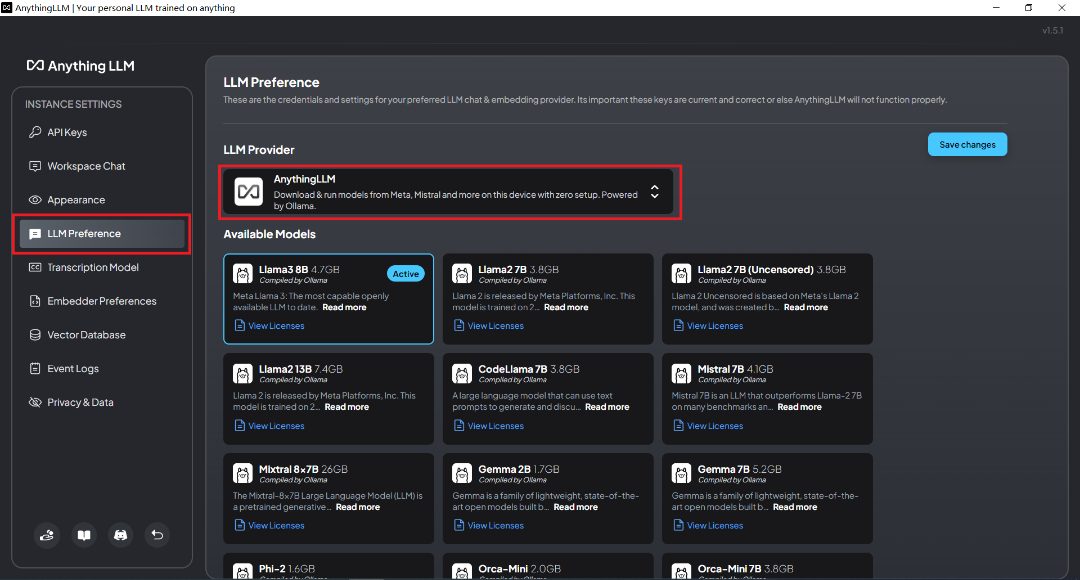The image size is (1080, 580).
Task: Click the Vector Database icon
Action: tap(35, 335)
